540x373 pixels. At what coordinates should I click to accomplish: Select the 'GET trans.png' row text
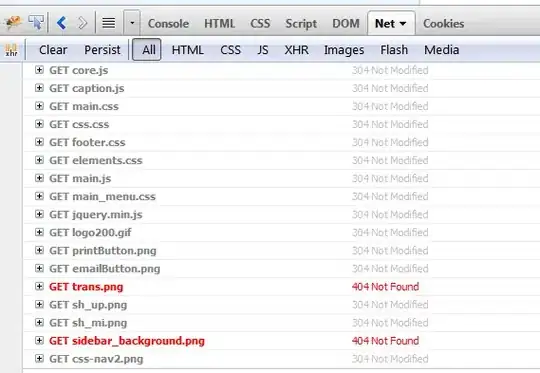86,287
